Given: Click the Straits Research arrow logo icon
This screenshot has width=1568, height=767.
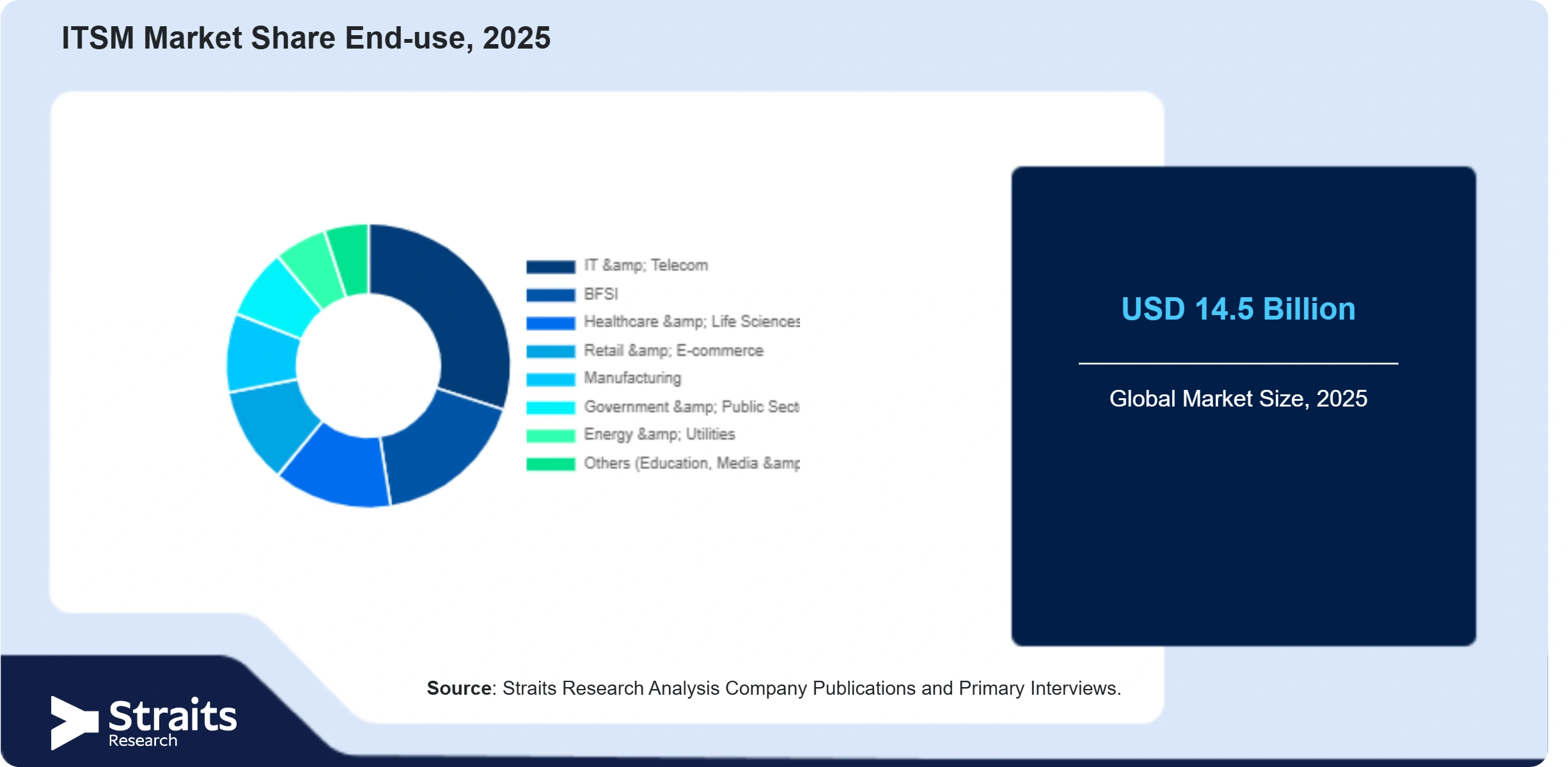Looking at the screenshot, I should 74,723.
